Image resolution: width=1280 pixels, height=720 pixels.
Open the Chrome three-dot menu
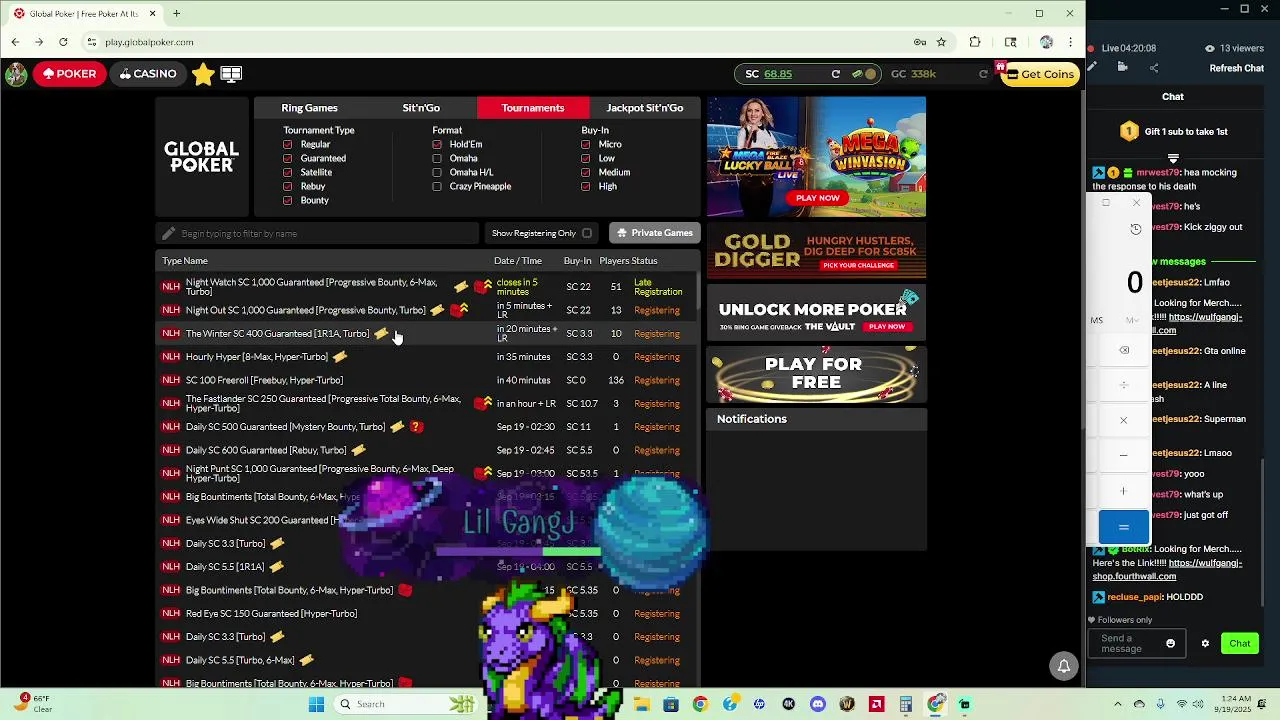click(1070, 42)
